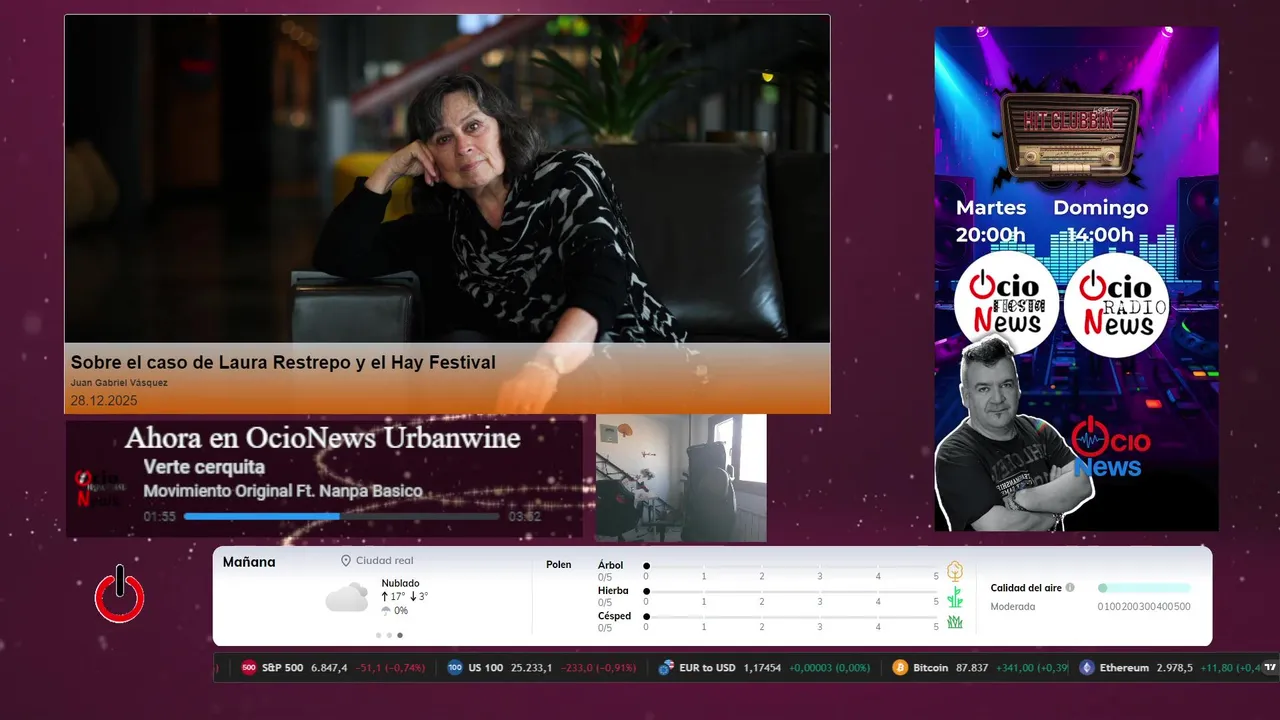Click the info icon beside Calidad del aire
1280x720 pixels.
point(1070,588)
